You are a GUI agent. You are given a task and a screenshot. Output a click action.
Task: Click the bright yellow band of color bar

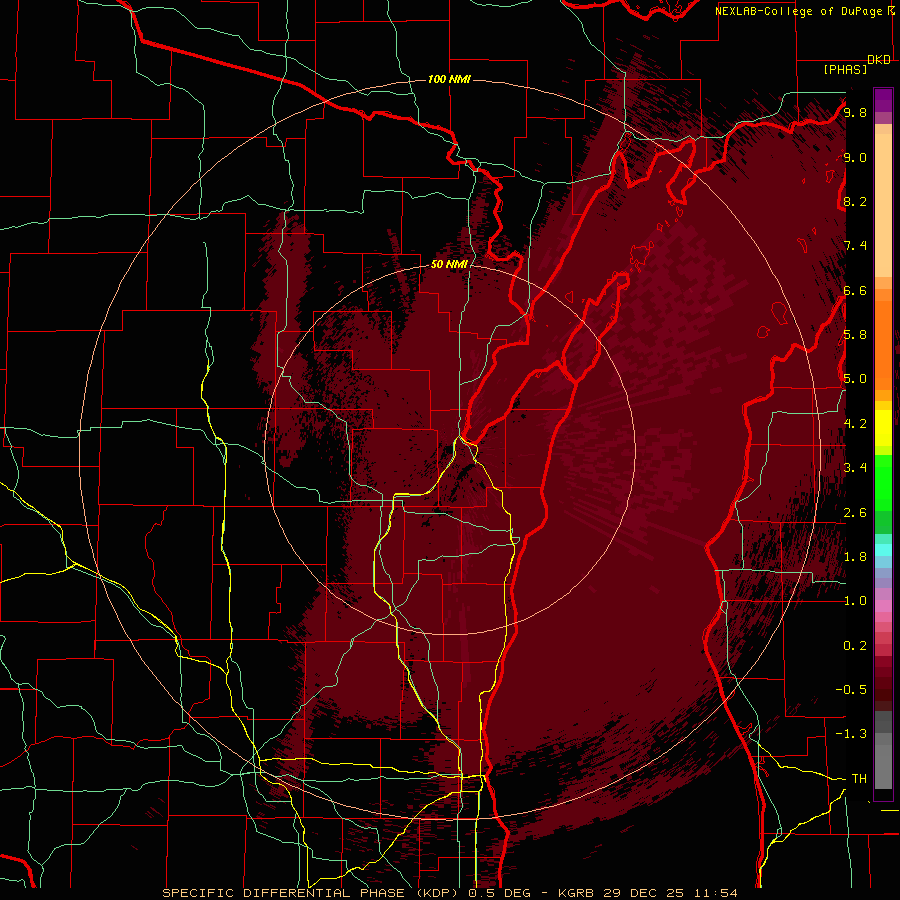883,428
